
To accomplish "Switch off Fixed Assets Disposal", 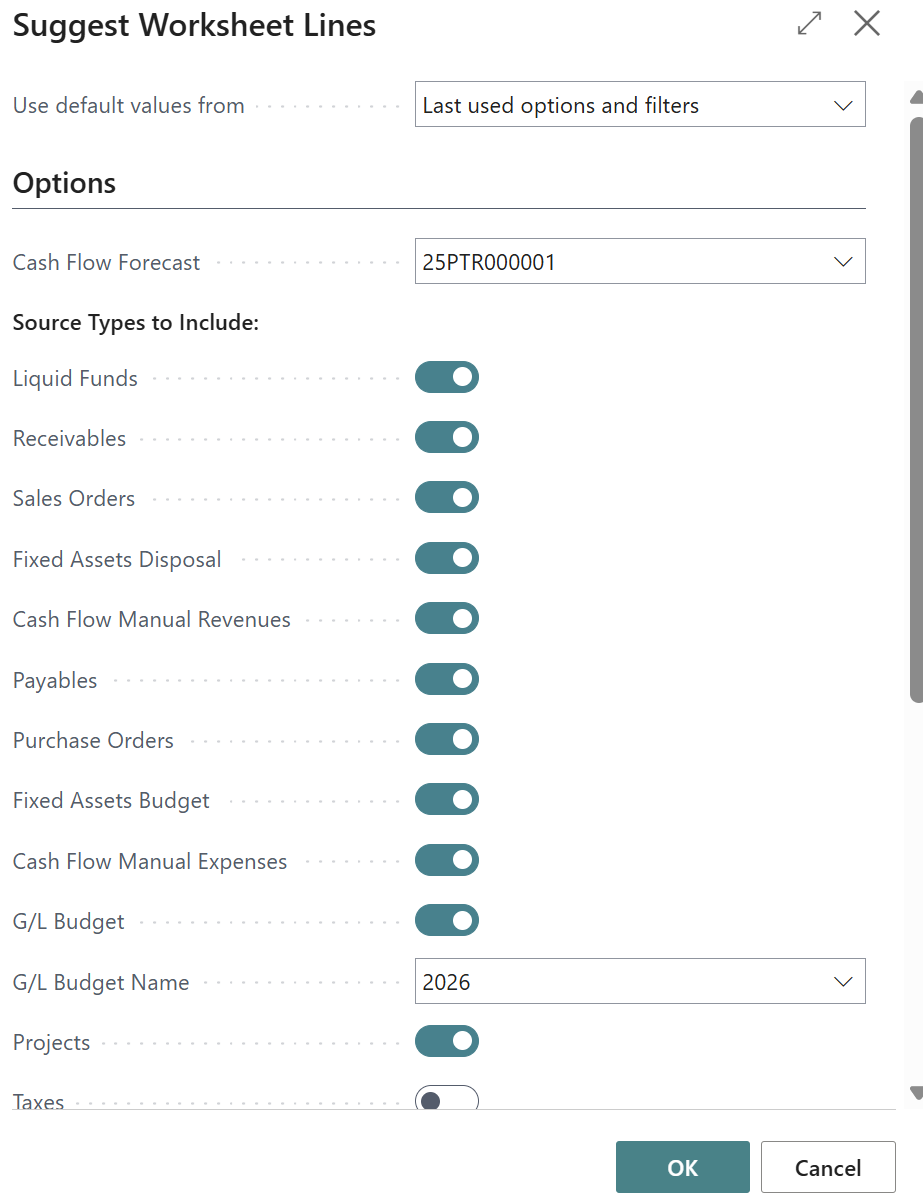I will 447,558.
